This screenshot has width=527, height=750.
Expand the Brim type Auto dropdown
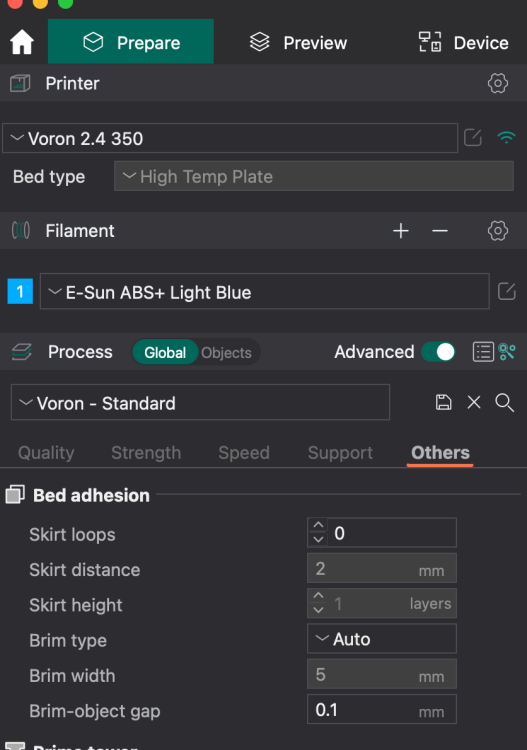point(382,639)
